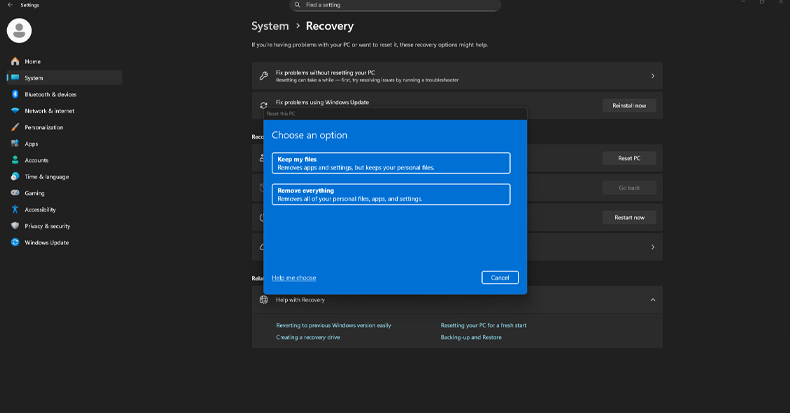
Task: Click the Windows Update sync icon
Action: [x=15, y=242]
